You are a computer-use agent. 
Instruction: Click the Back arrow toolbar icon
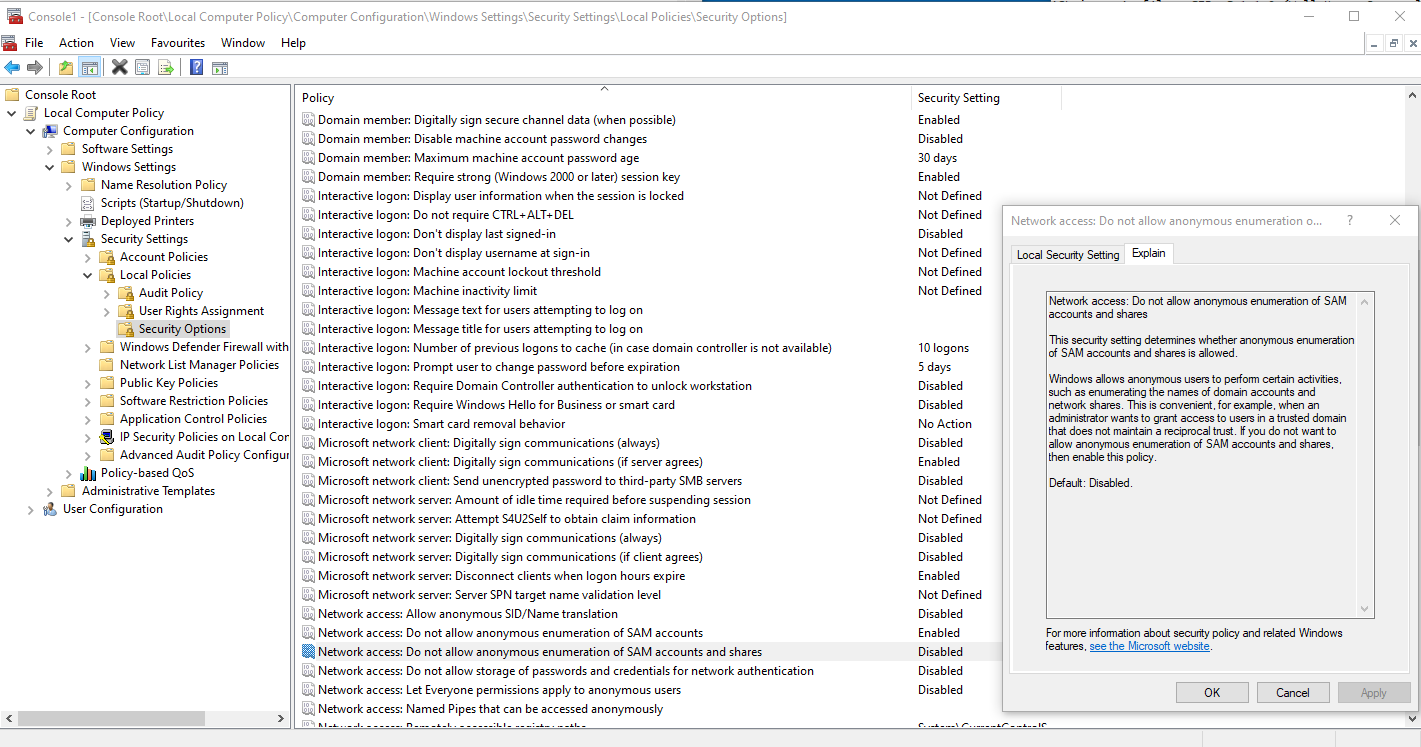coord(12,67)
